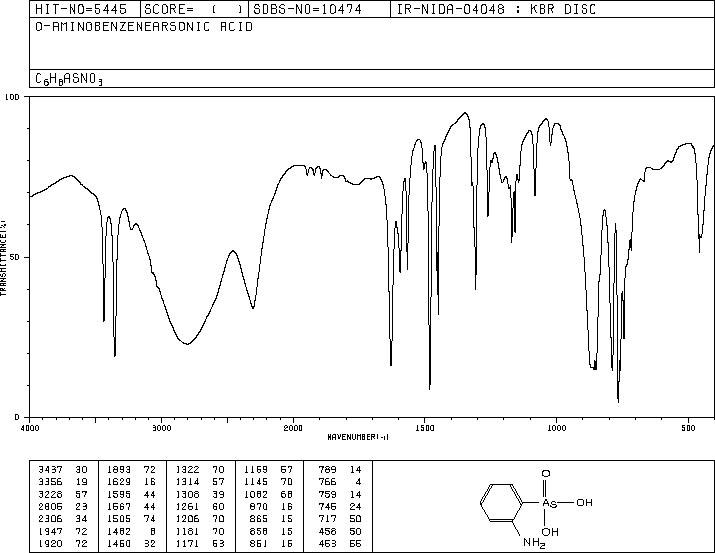Click the IR-NIDA-04048 : KBR DISC label
Image resolution: width=715 pixels, height=553 pixels.
point(496,9)
